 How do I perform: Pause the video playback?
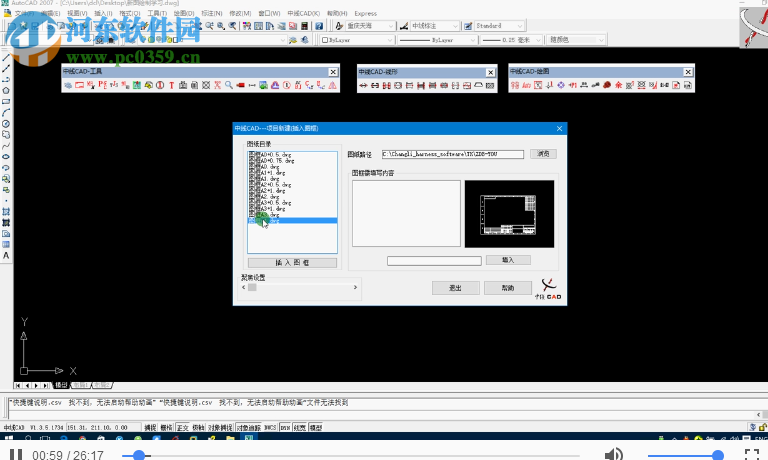[16, 455]
